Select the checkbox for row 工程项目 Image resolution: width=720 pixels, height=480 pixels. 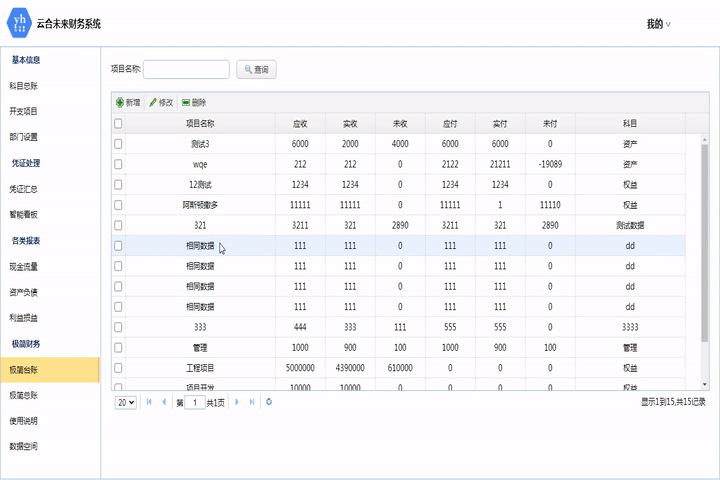click(x=118, y=367)
